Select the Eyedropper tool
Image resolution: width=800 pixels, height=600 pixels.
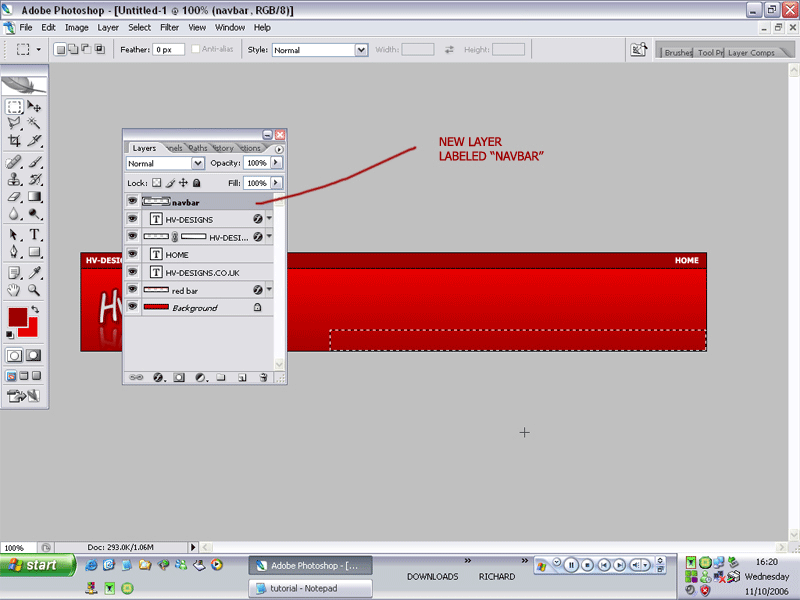click(34, 273)
